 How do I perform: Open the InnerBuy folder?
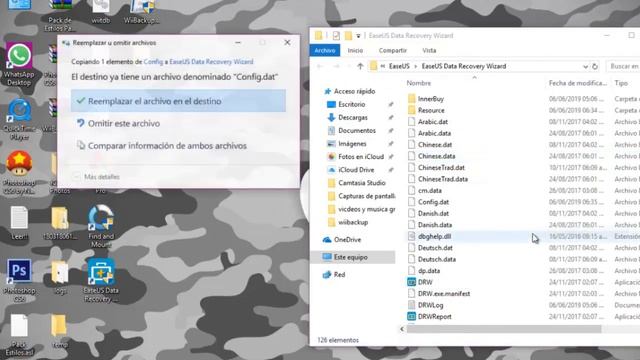(x=431, y=99)
